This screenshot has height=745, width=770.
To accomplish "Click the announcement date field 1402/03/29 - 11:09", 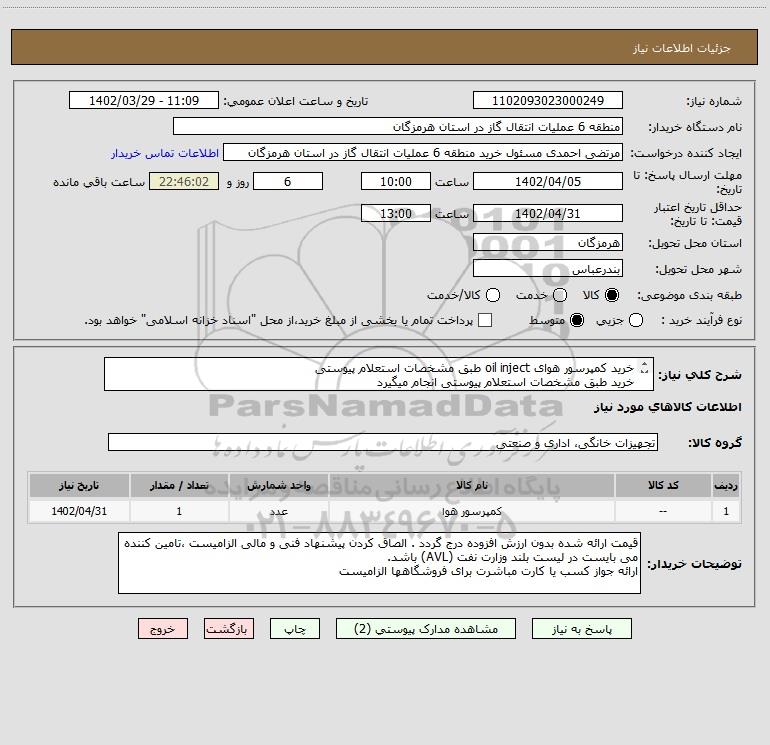I will point(144,100).
